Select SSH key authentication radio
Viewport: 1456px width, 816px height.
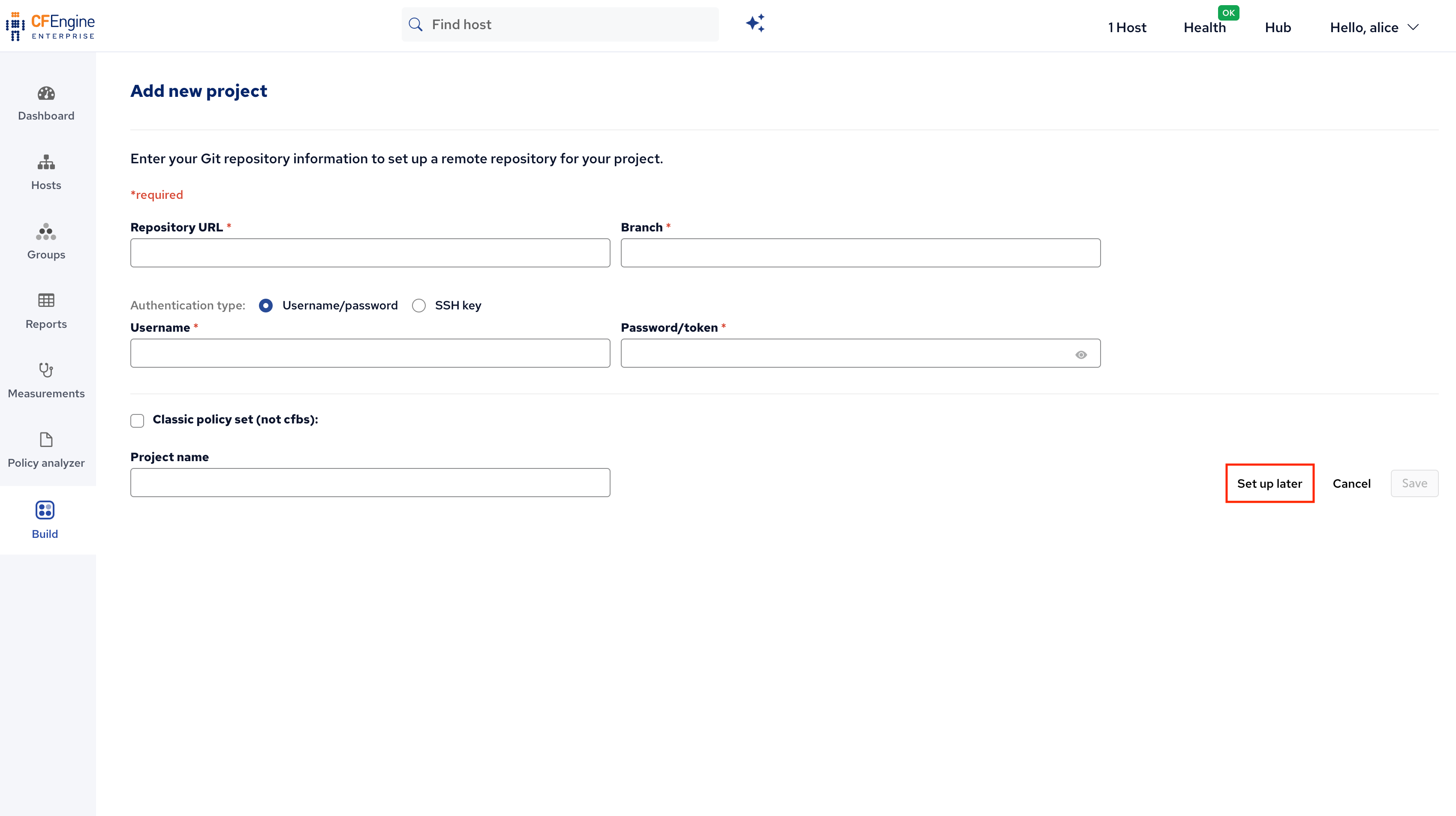point(419,306)
